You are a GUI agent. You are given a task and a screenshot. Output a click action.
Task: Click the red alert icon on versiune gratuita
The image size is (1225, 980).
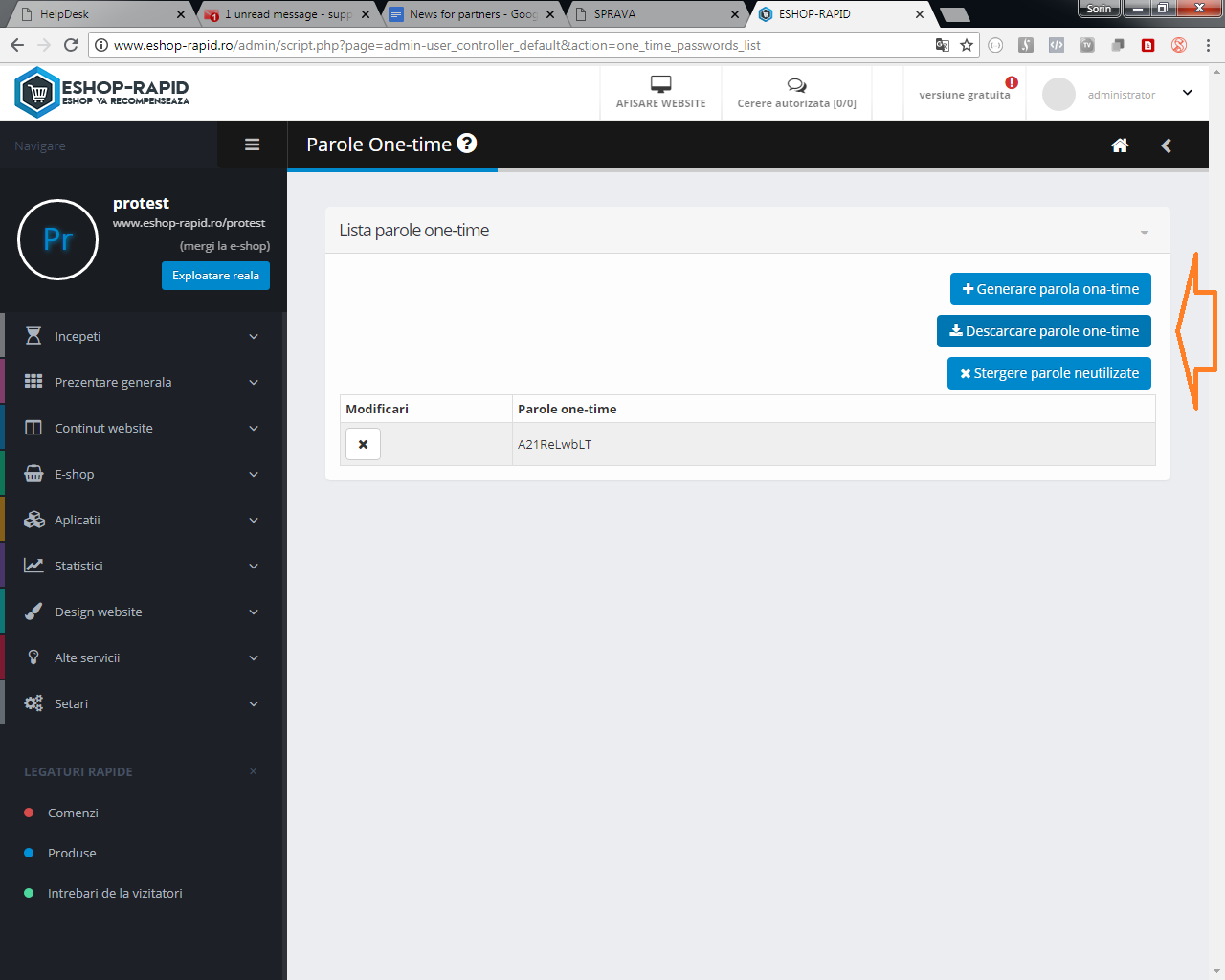1012,82
